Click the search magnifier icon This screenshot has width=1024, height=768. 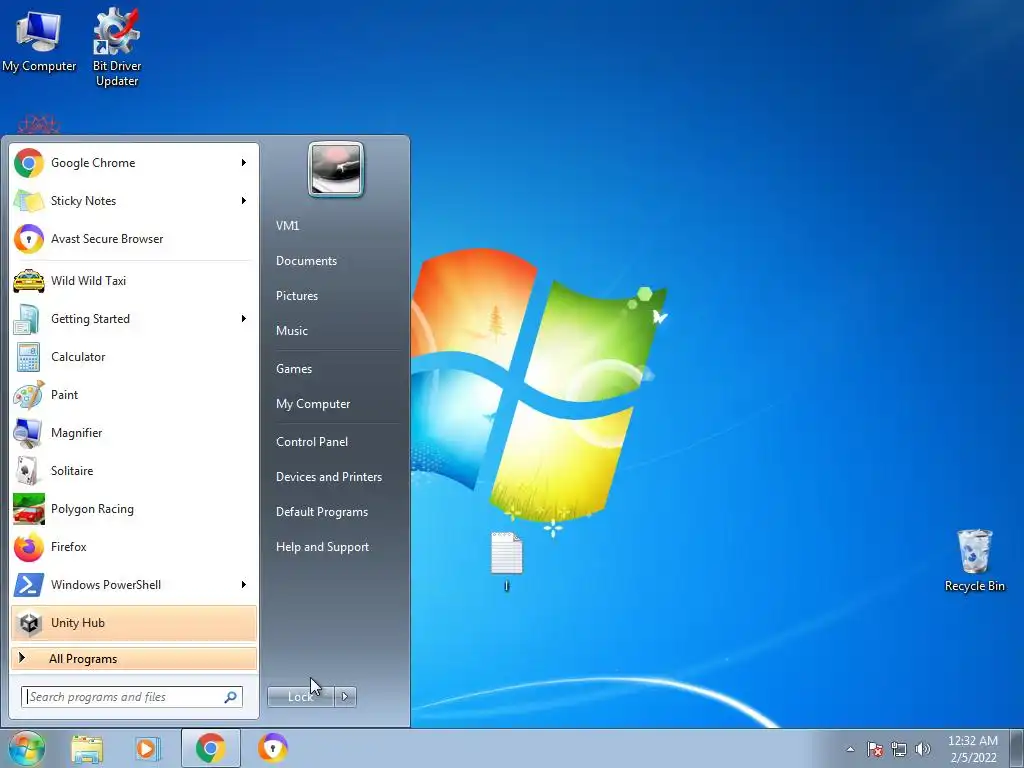pos(231,697)
